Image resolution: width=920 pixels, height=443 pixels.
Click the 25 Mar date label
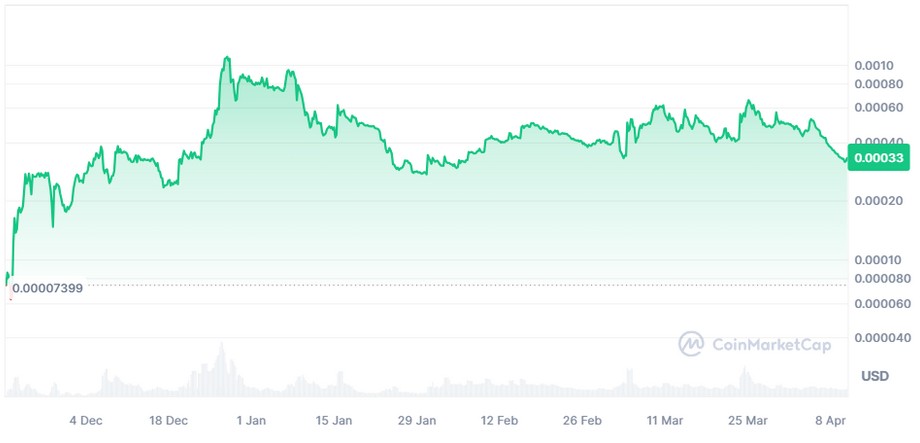pyautogui.click(x=748, y=420)
